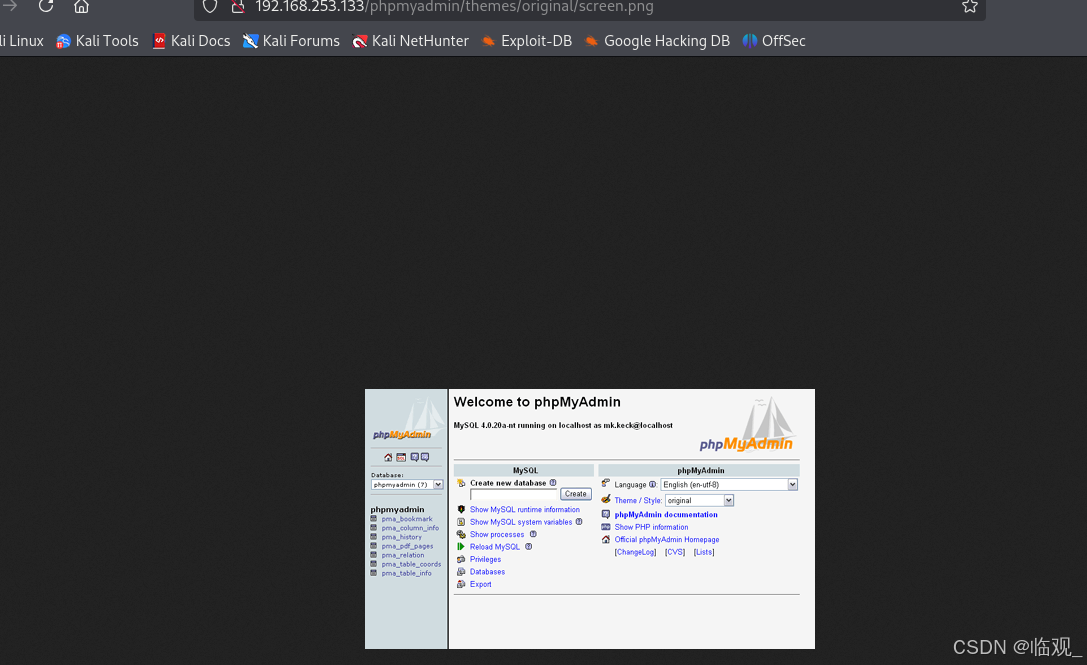Viewport: 1087px width, 665px height.
Task: Click the Show processes gears icon
Action: click(461, 535)
